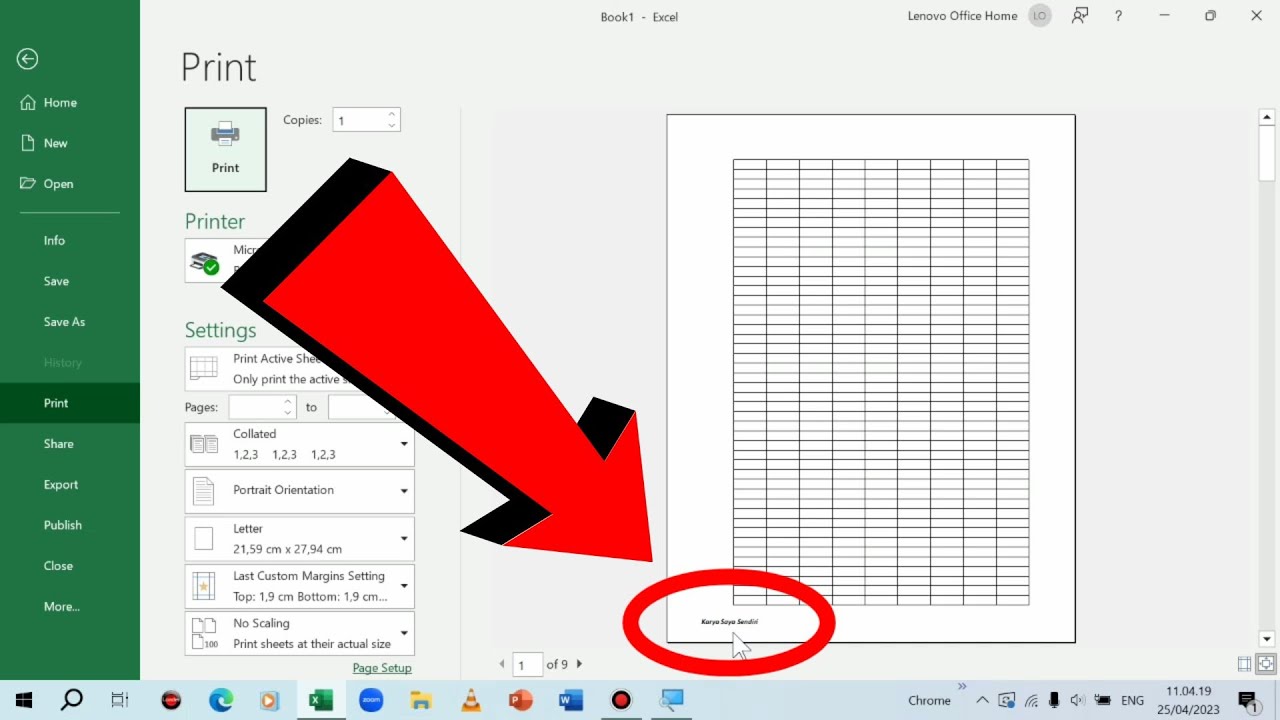Open File Explorer from taskbar
This screenshot has height=720, width=1280.
click(421, 700)
